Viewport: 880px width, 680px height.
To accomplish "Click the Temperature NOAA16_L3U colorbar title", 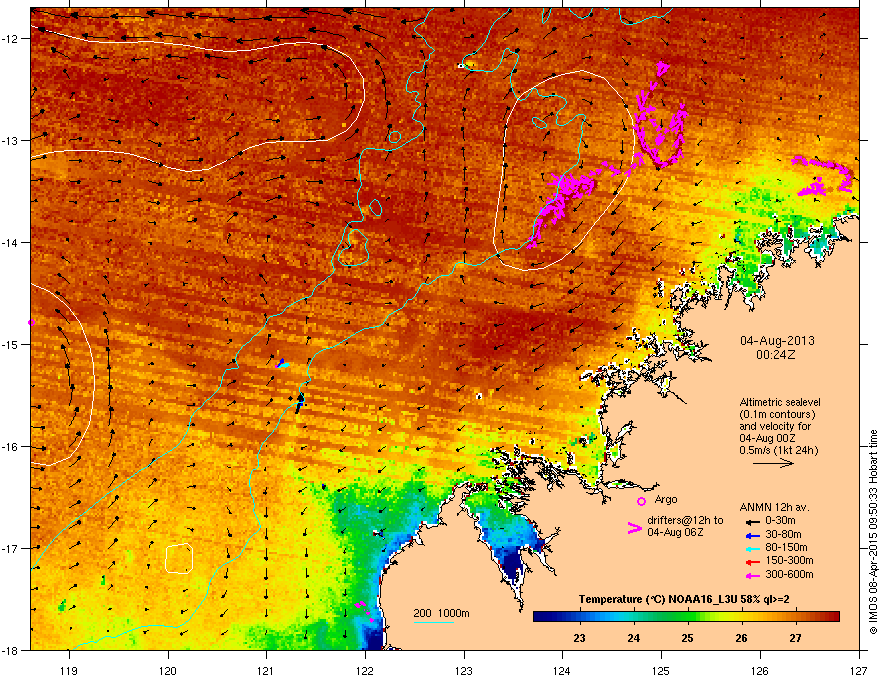I will tap(684, 600).
